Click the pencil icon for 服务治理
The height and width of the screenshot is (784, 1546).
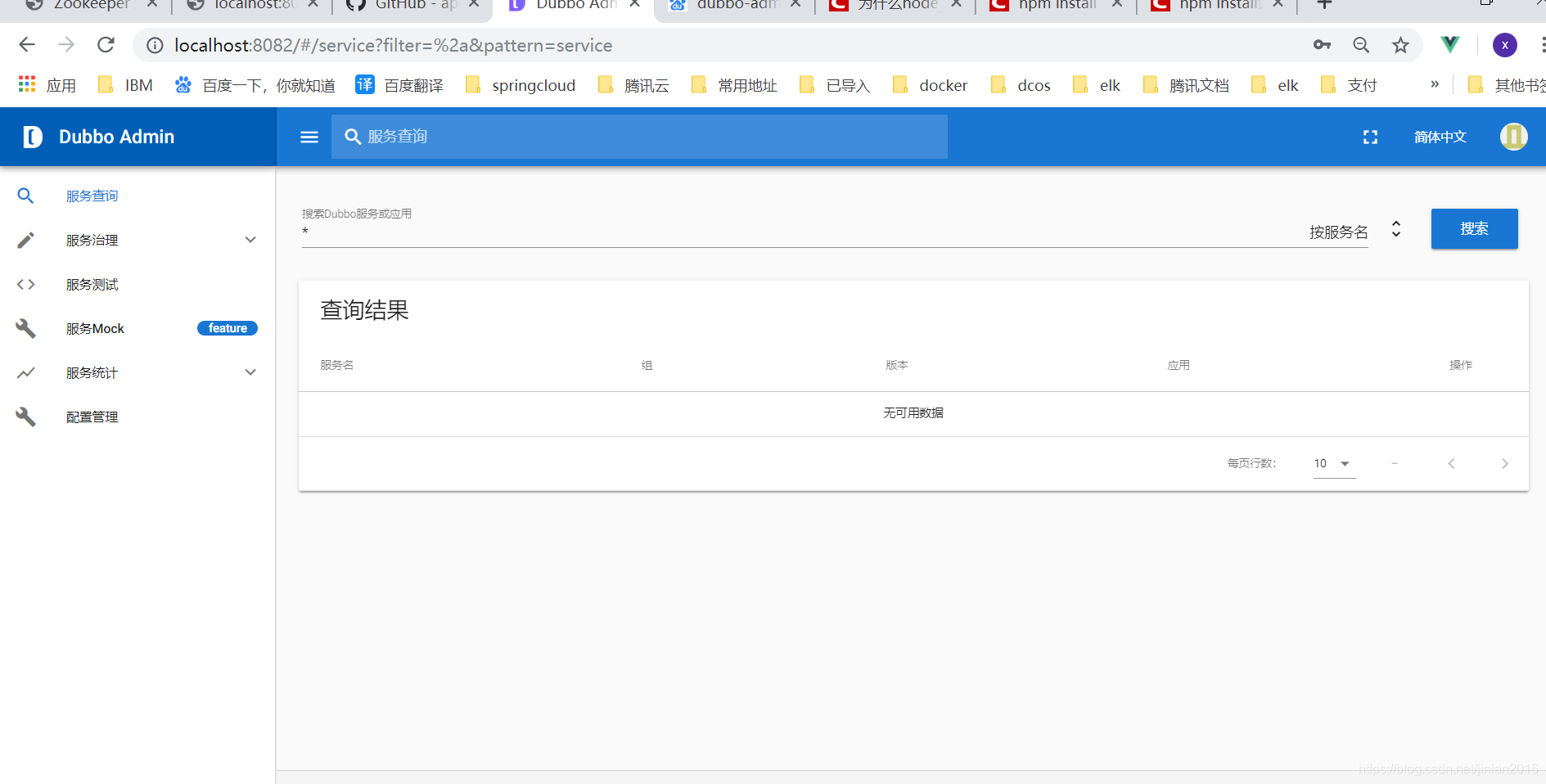pyautogui.click(x=25, y=240)
